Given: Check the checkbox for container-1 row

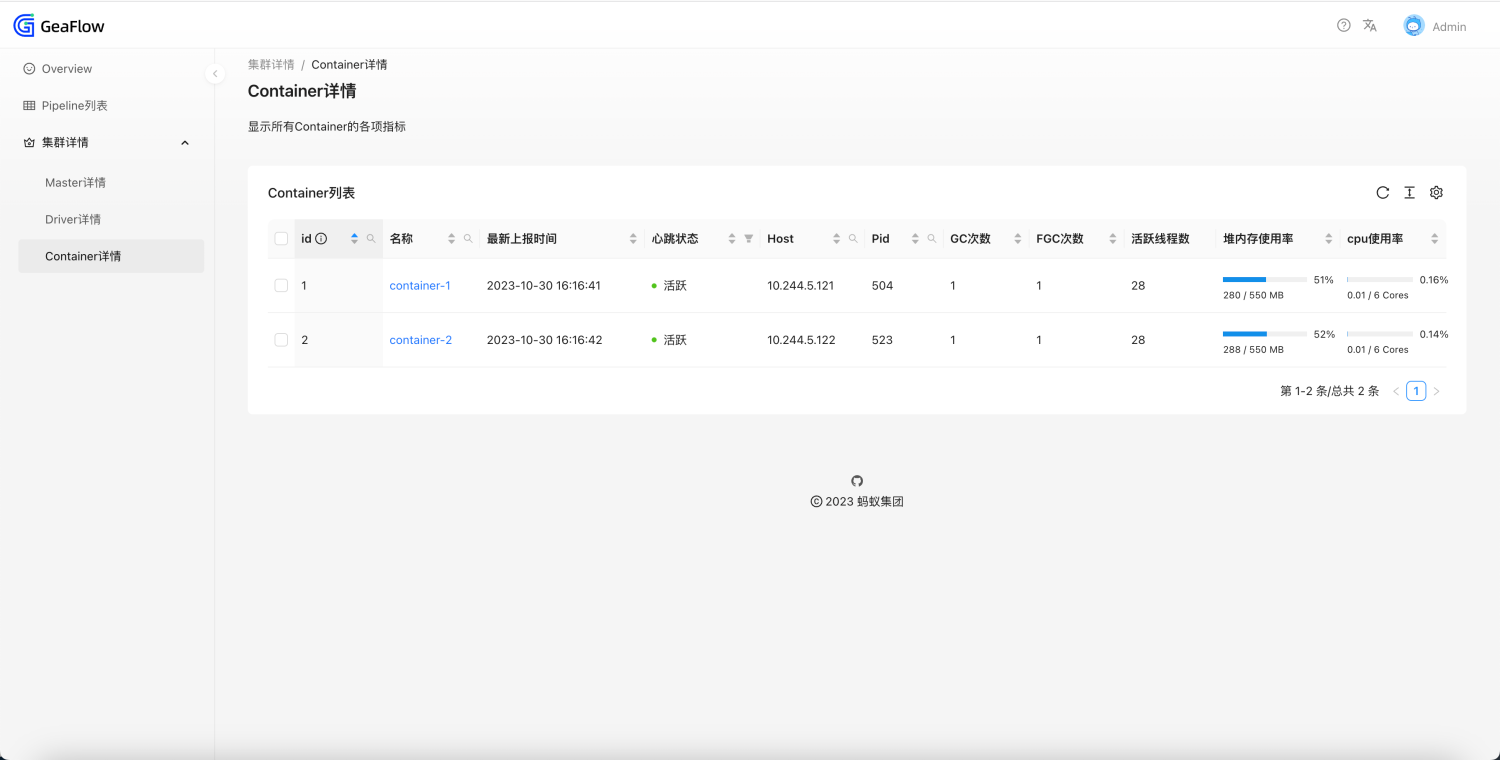Looking at the screenshot, I should (x=281, y=286).
